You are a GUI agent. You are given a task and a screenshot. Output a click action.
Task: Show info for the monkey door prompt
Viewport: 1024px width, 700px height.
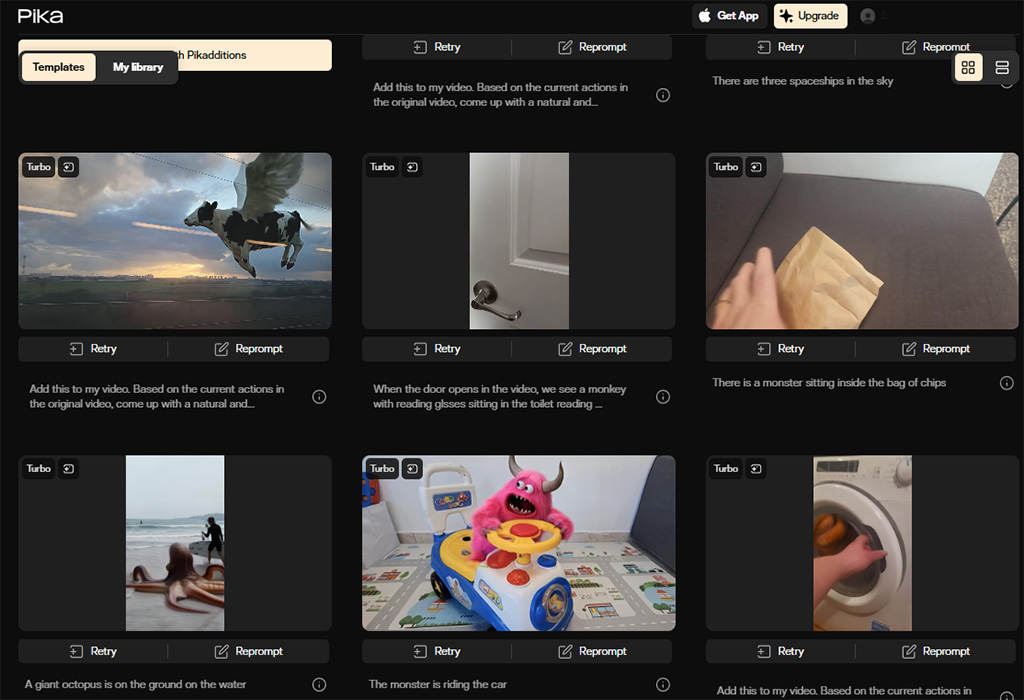(663, 396)
